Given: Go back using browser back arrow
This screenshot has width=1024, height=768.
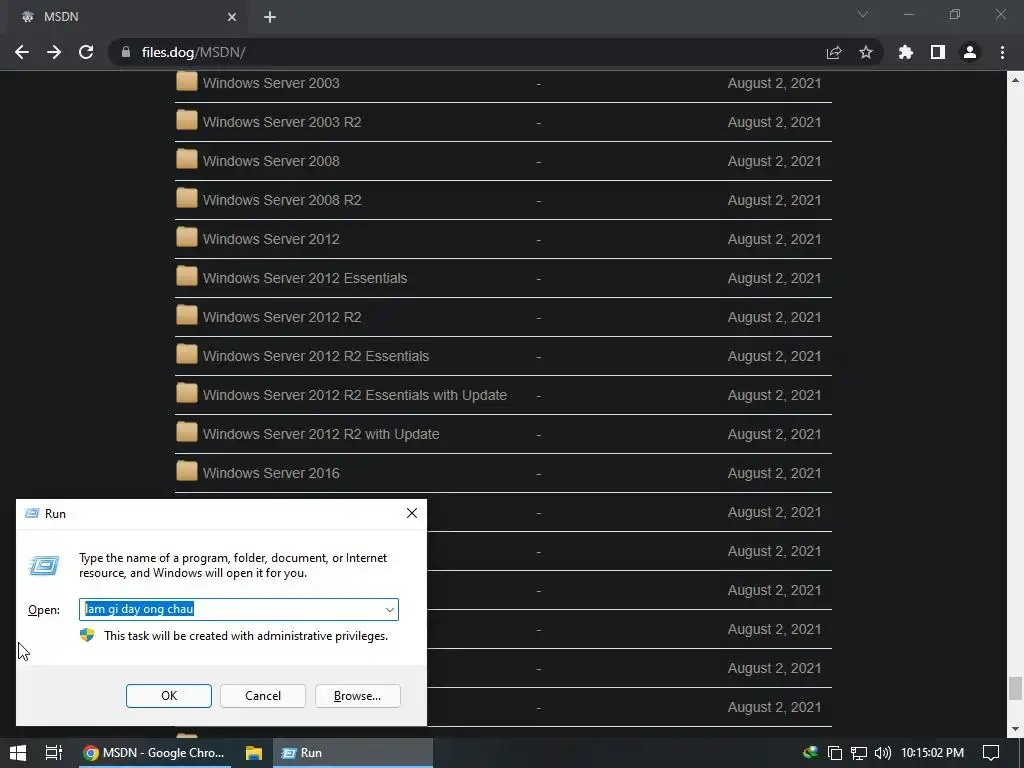Looking at the screenshot, I should point(22,52).
